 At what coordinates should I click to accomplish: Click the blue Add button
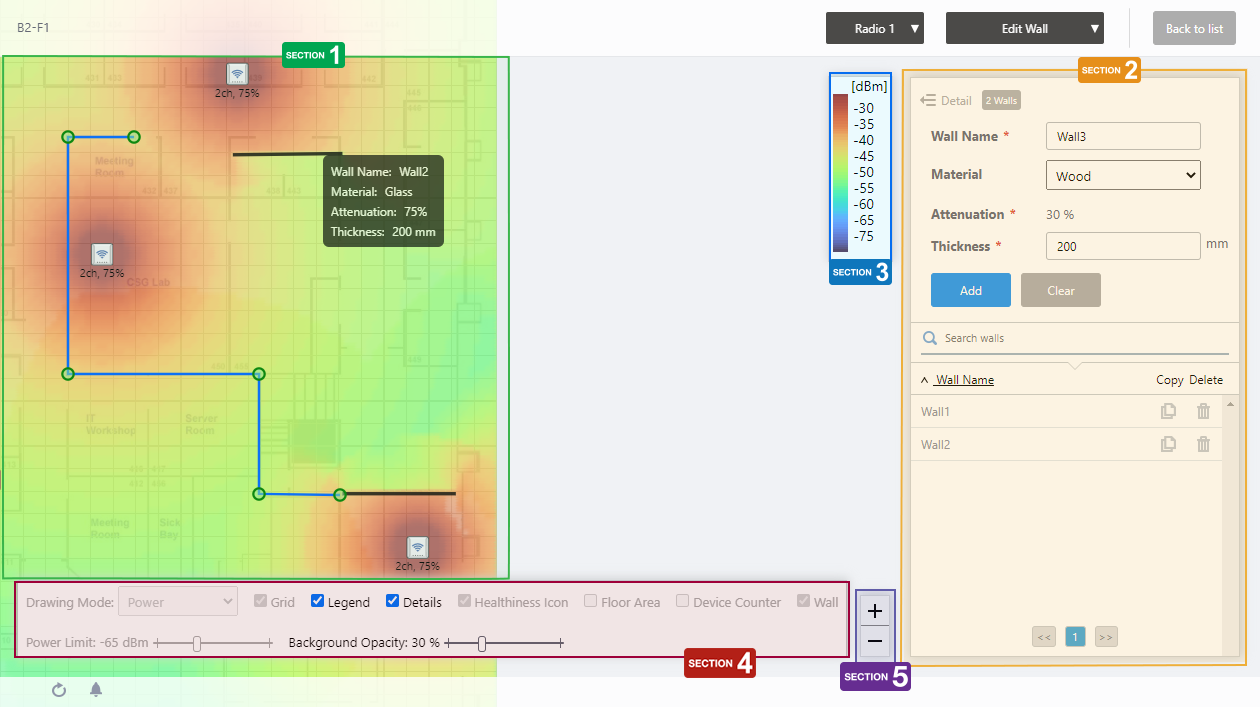970,290
